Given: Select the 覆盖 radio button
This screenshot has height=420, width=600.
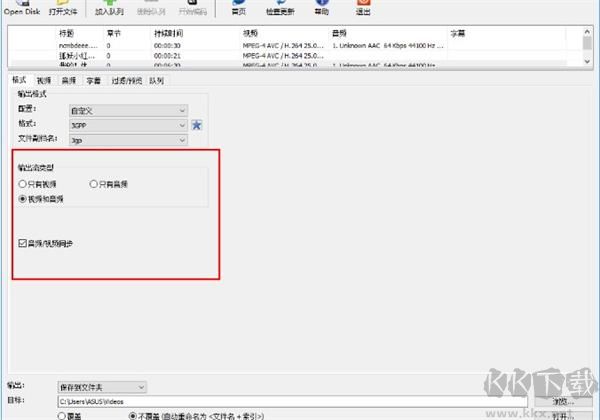Looking at the screenshot, I should (x=70, y=416).
